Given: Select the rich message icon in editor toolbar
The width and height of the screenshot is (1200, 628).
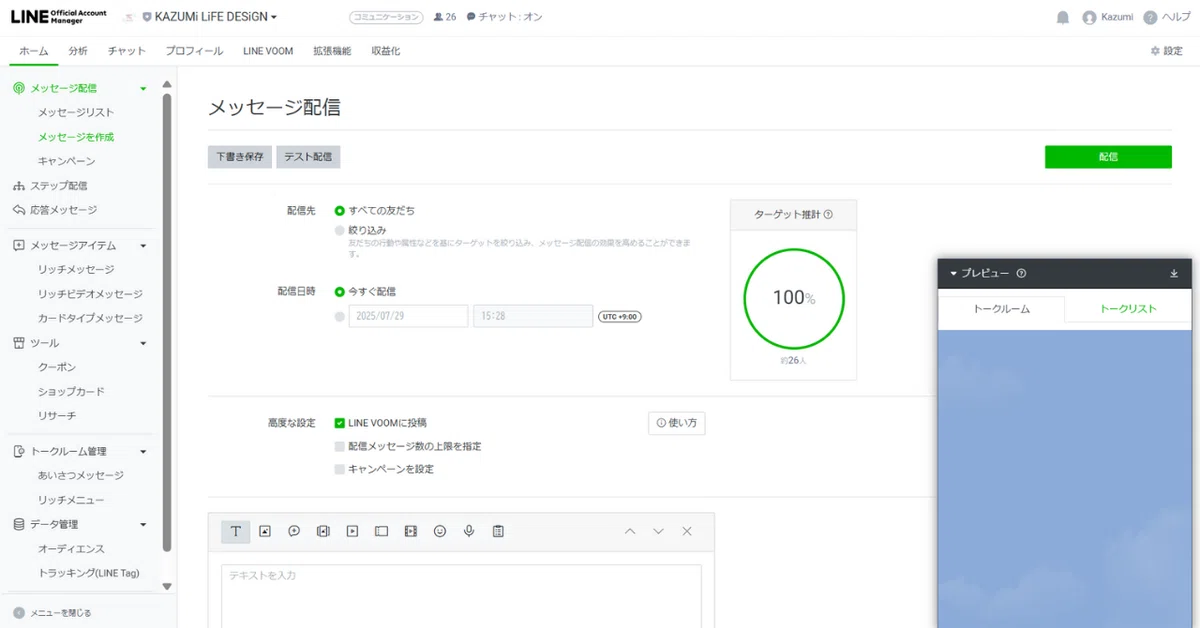Looking at the screenshot, I should 323,531.
